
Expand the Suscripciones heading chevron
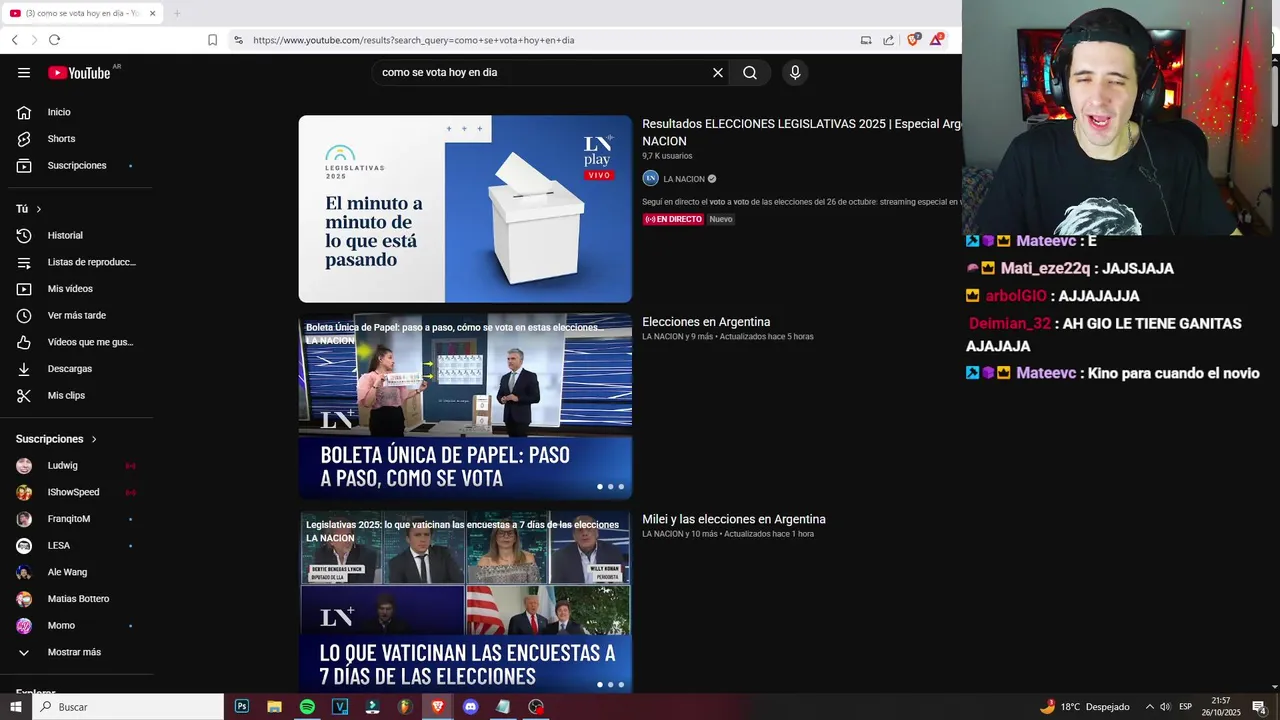[94, 439]
